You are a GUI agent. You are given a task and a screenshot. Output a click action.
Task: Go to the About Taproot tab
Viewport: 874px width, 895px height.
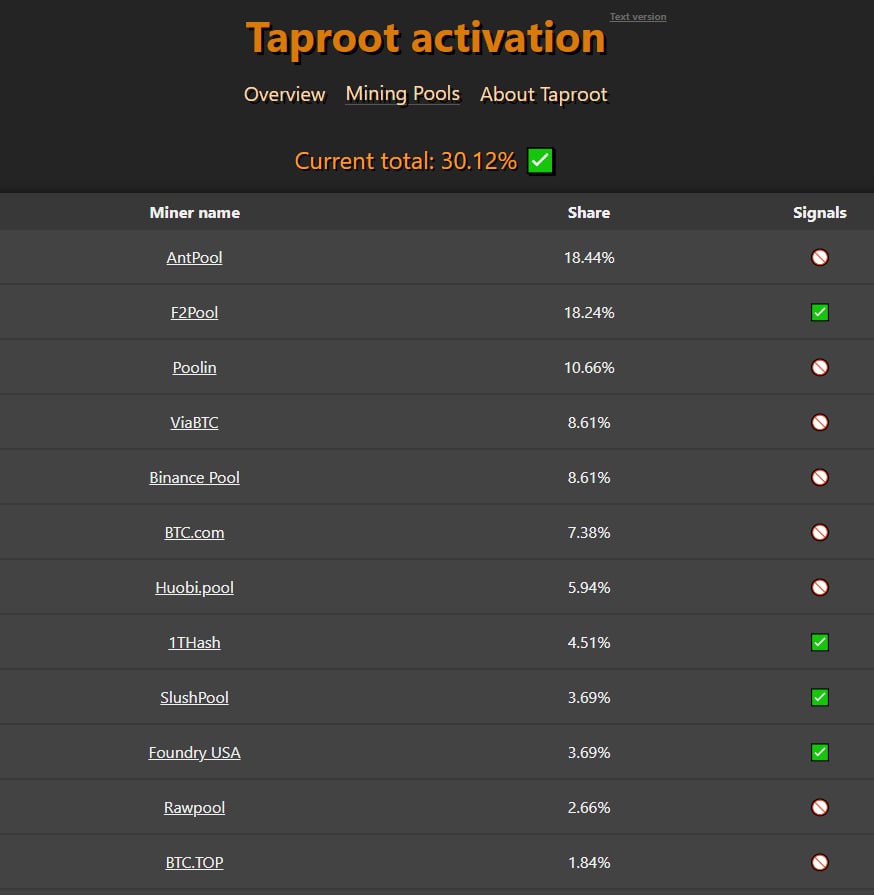tap(544, 95)
